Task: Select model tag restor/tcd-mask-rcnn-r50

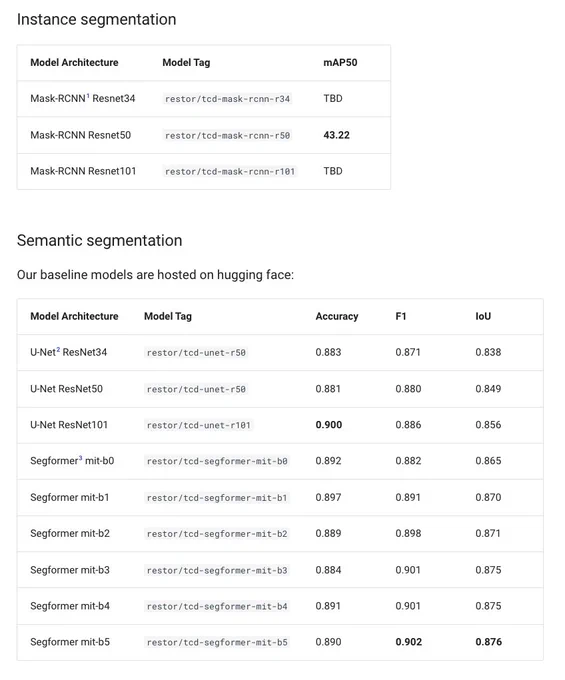Action: click(227, 135)
